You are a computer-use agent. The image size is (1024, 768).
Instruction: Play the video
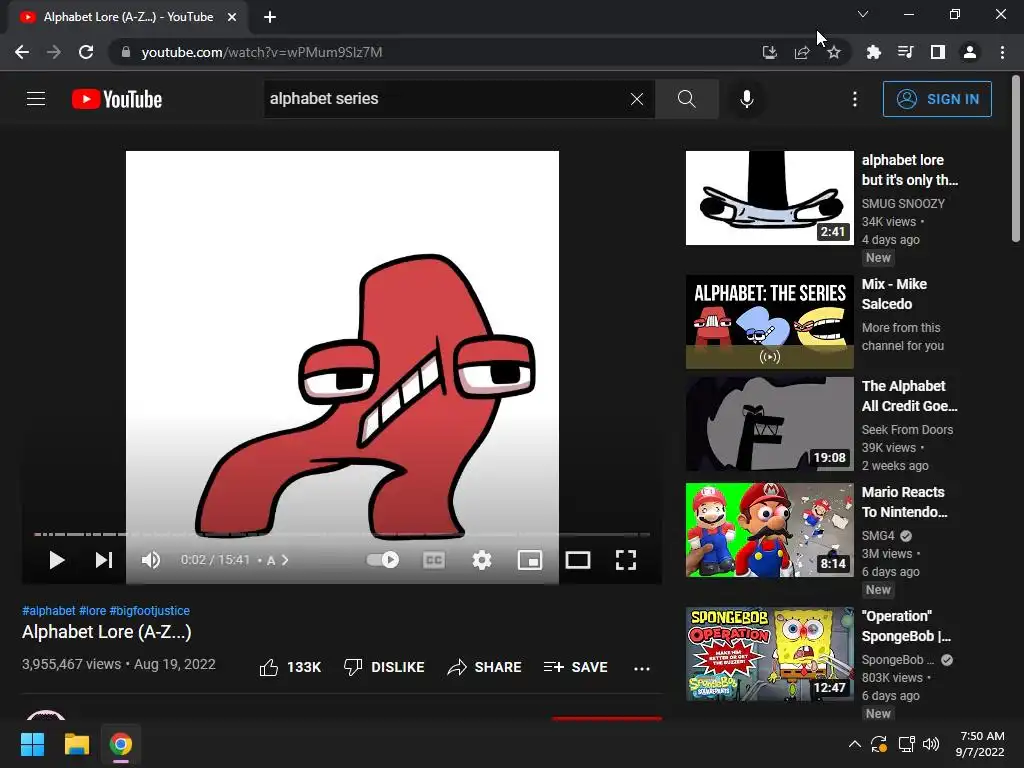click(x=57, y=560)
